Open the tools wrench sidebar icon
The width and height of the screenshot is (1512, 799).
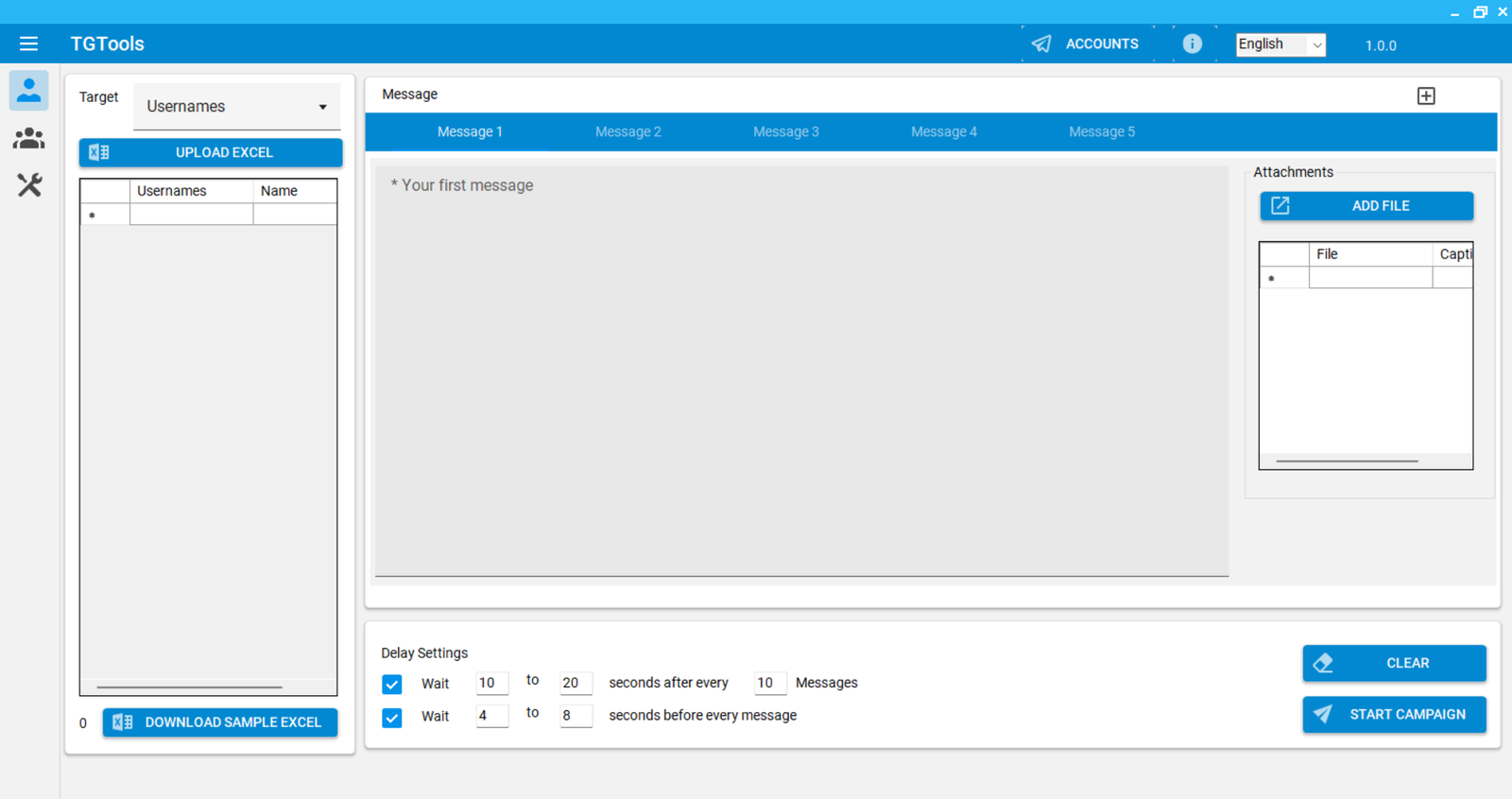coord(29,184)
